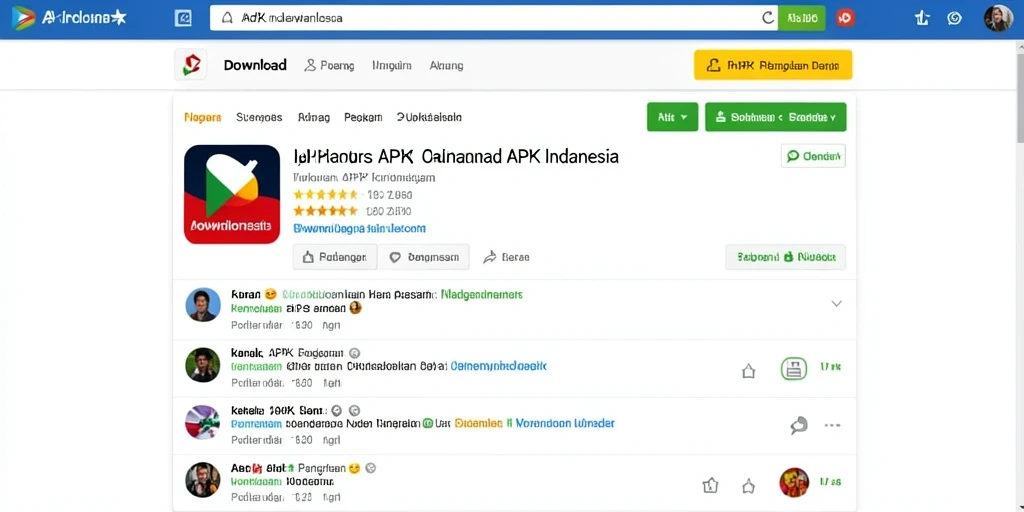Click the second row of rating stars
The width and height of the screenshot is (1024, 512).
pyautogui.click(x=325, y=211)
